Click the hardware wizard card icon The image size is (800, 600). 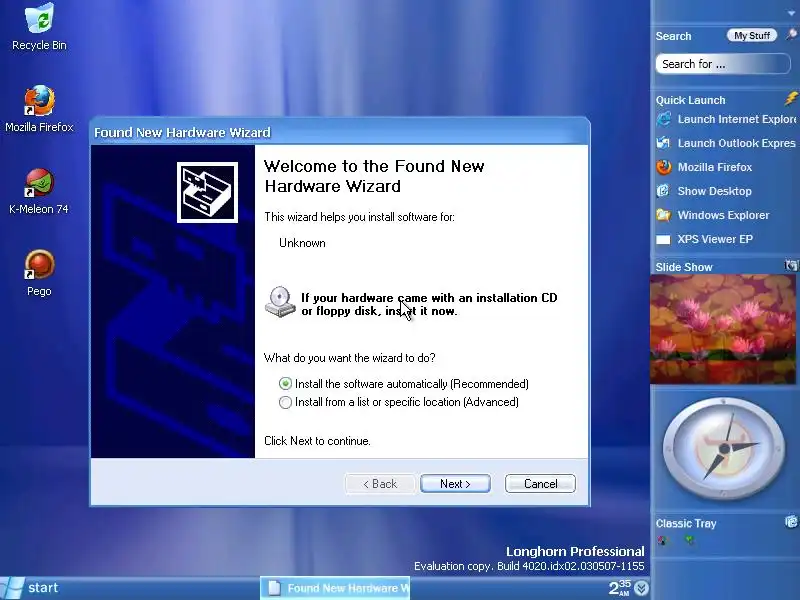[207, 192]
